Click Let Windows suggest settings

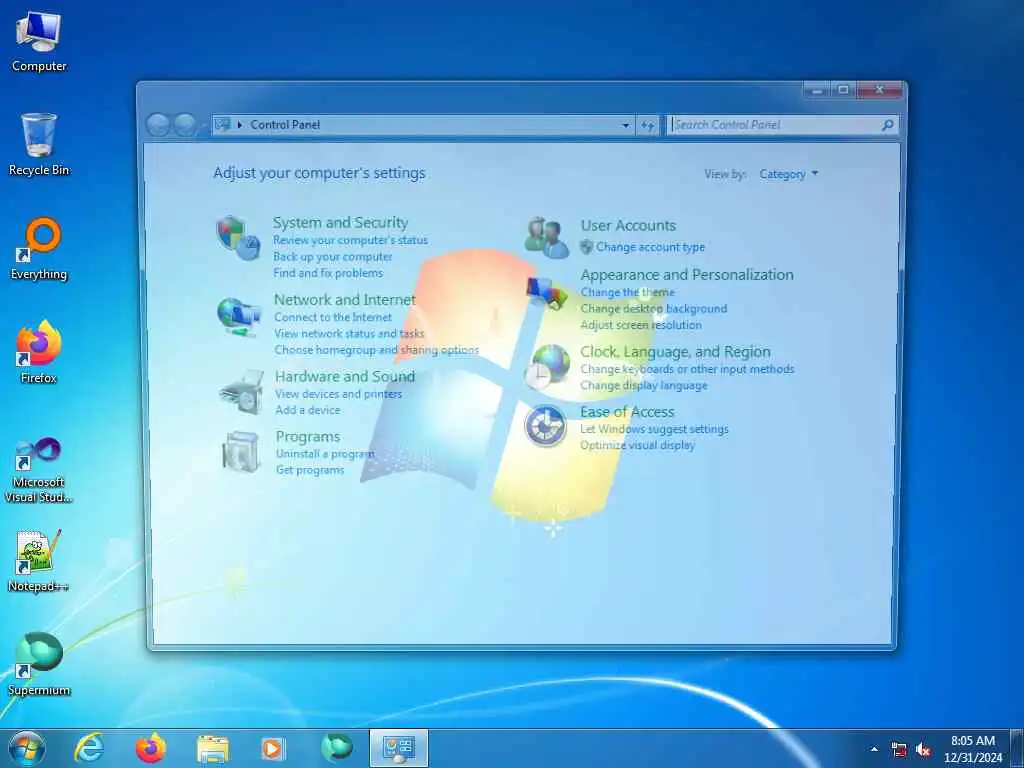[x=654, y=429]
